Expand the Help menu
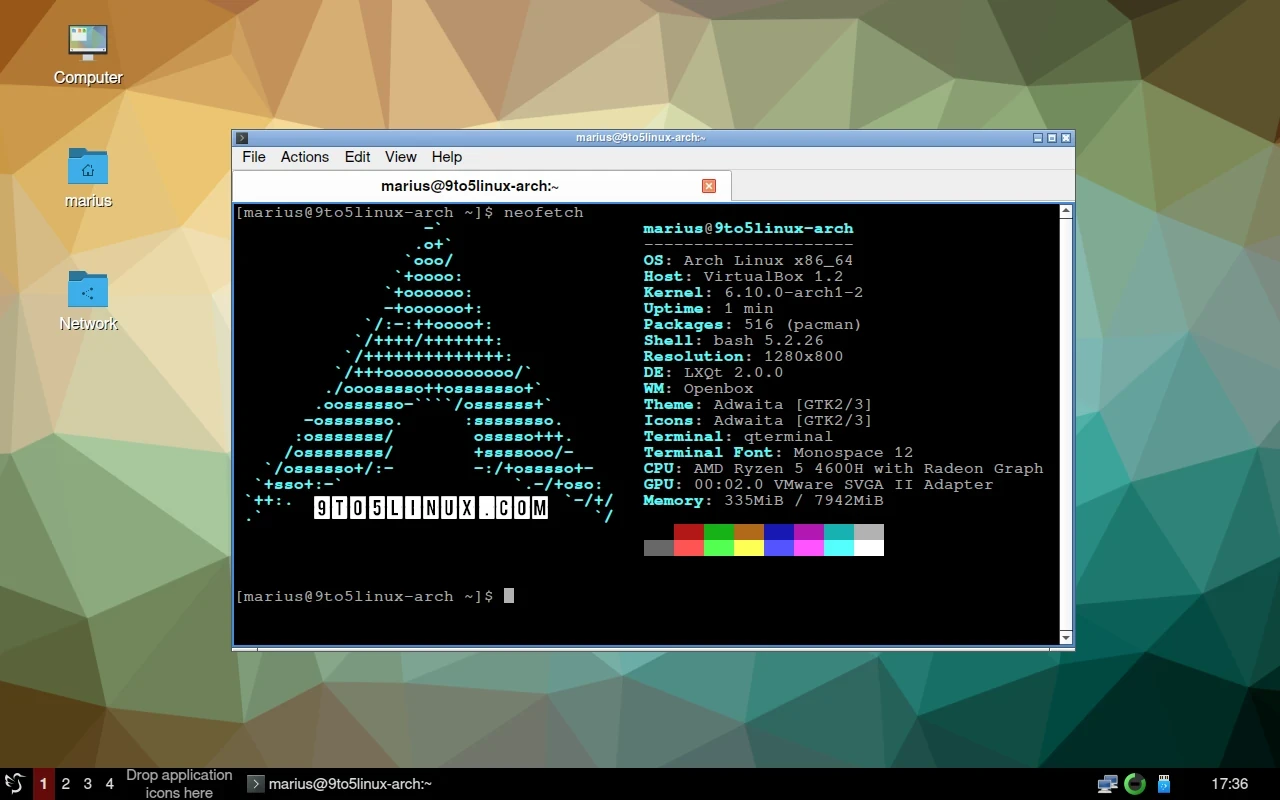This screenshot has height=800, width=1280. tap(446, 157)
